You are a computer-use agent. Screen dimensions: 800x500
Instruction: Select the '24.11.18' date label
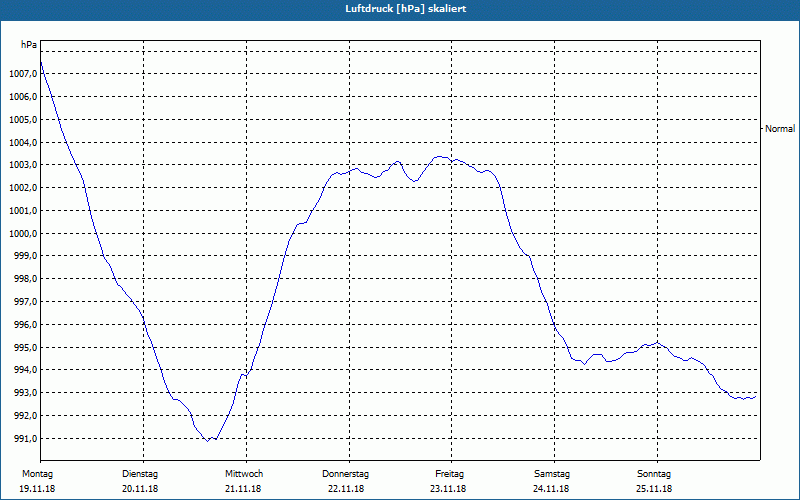(x=551, y=489)
